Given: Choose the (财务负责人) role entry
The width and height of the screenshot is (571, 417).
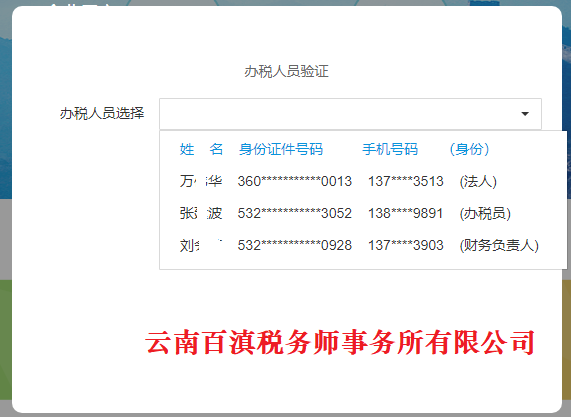Looking at the screenshot, I should pos(499,245).
